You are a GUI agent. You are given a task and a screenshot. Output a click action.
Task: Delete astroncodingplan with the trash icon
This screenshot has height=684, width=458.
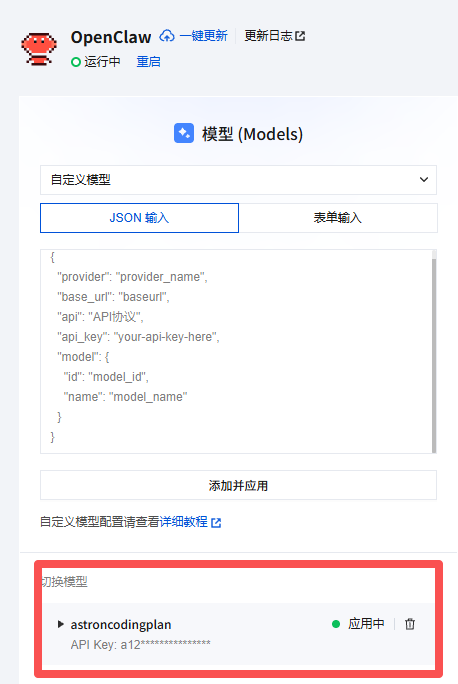coord(410,624)
